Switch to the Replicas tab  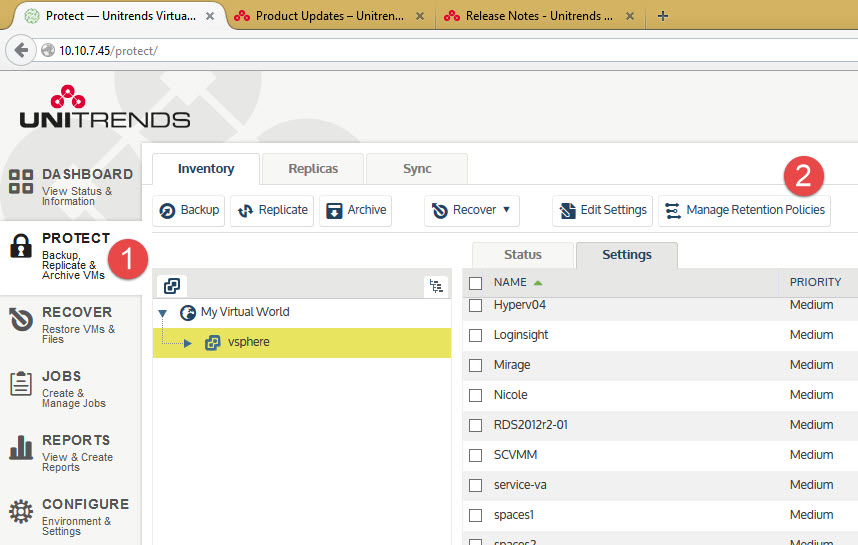pyautogui.click(x=313, y=169)
